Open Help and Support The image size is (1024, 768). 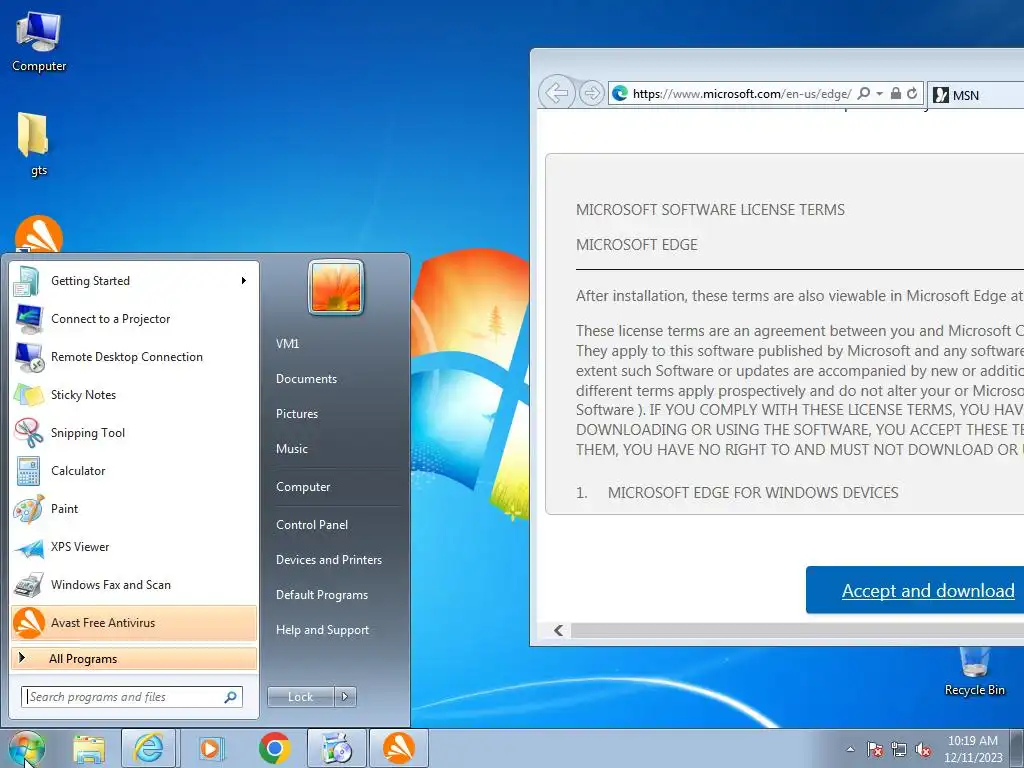[x=322, y=630]
